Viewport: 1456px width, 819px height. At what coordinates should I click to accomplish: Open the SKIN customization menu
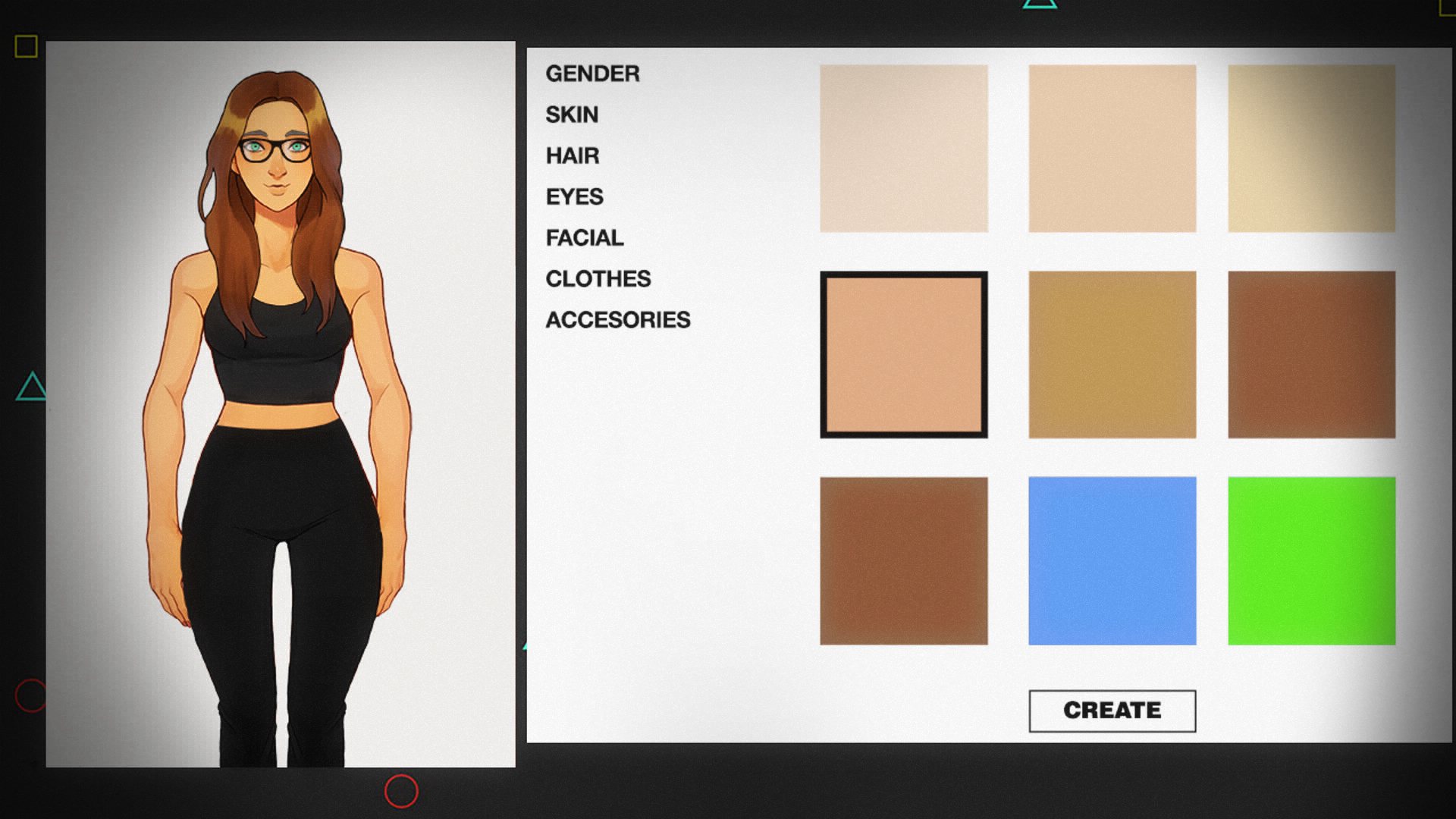pos(572,115)
